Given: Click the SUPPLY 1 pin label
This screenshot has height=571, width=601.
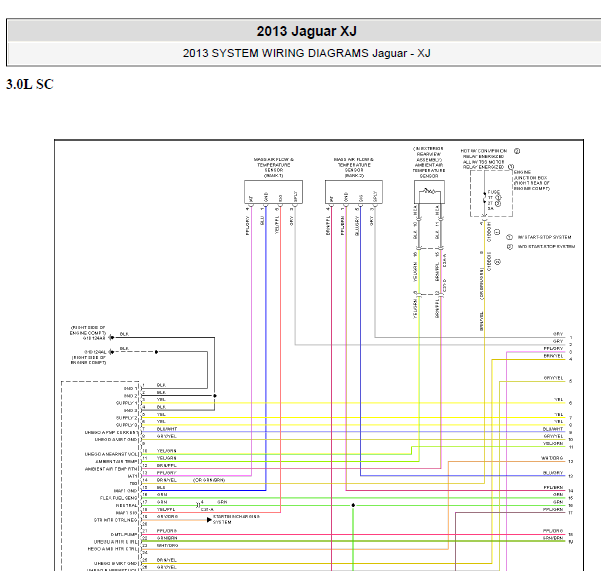Looking at the screenshot, I should click(x=126, y=403).
